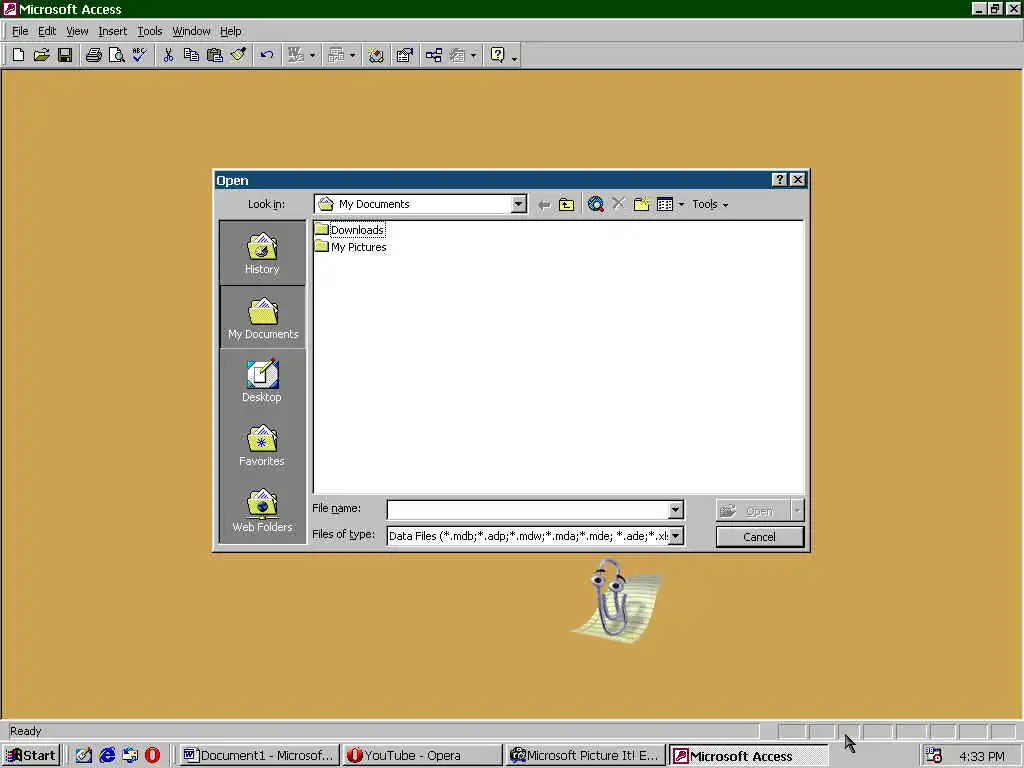Open the OfficeLinks dropdown arrow
1024x768 pixels.
pos(312,56)
